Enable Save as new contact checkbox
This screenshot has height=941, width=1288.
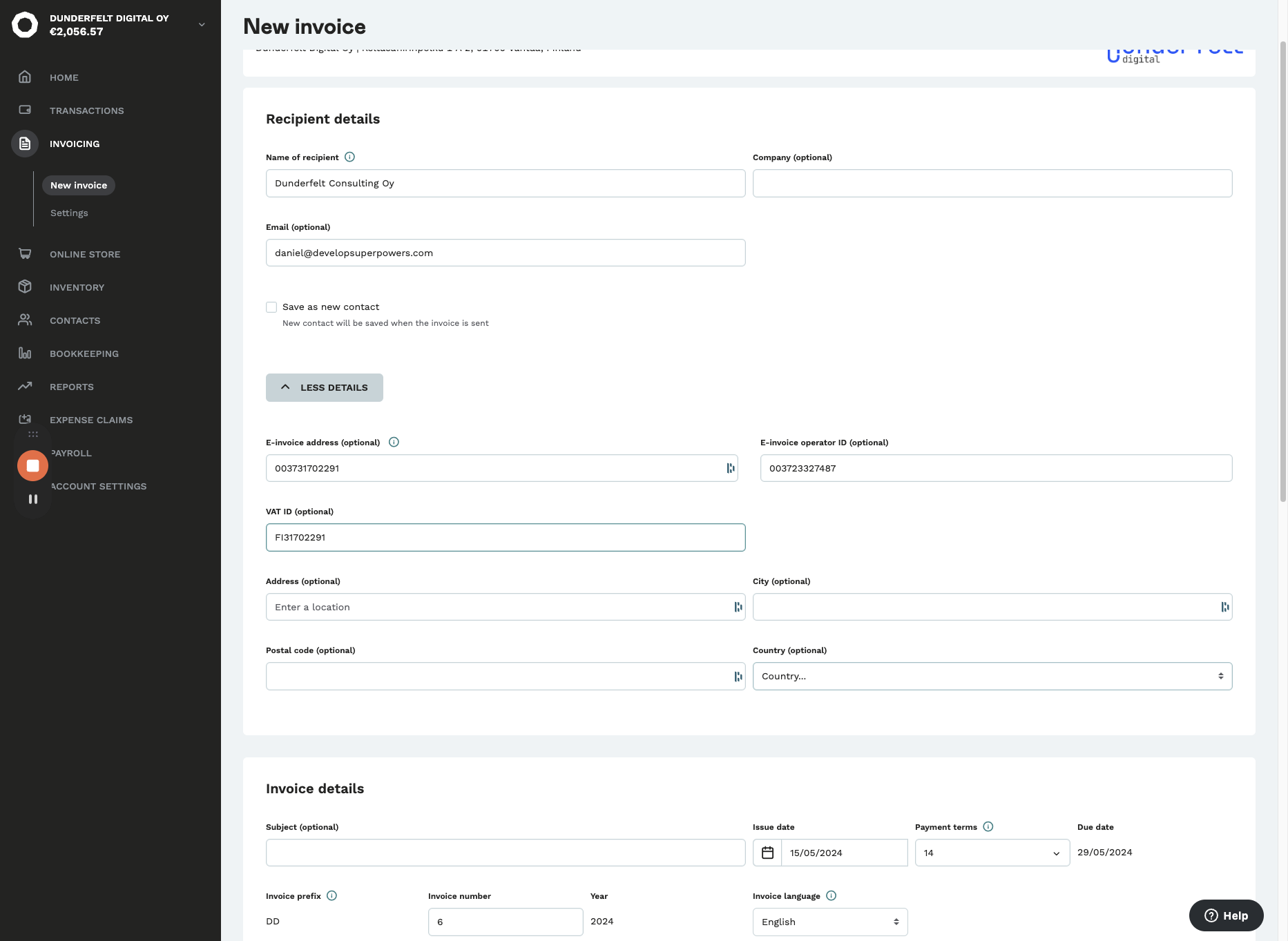pos(271,307)
